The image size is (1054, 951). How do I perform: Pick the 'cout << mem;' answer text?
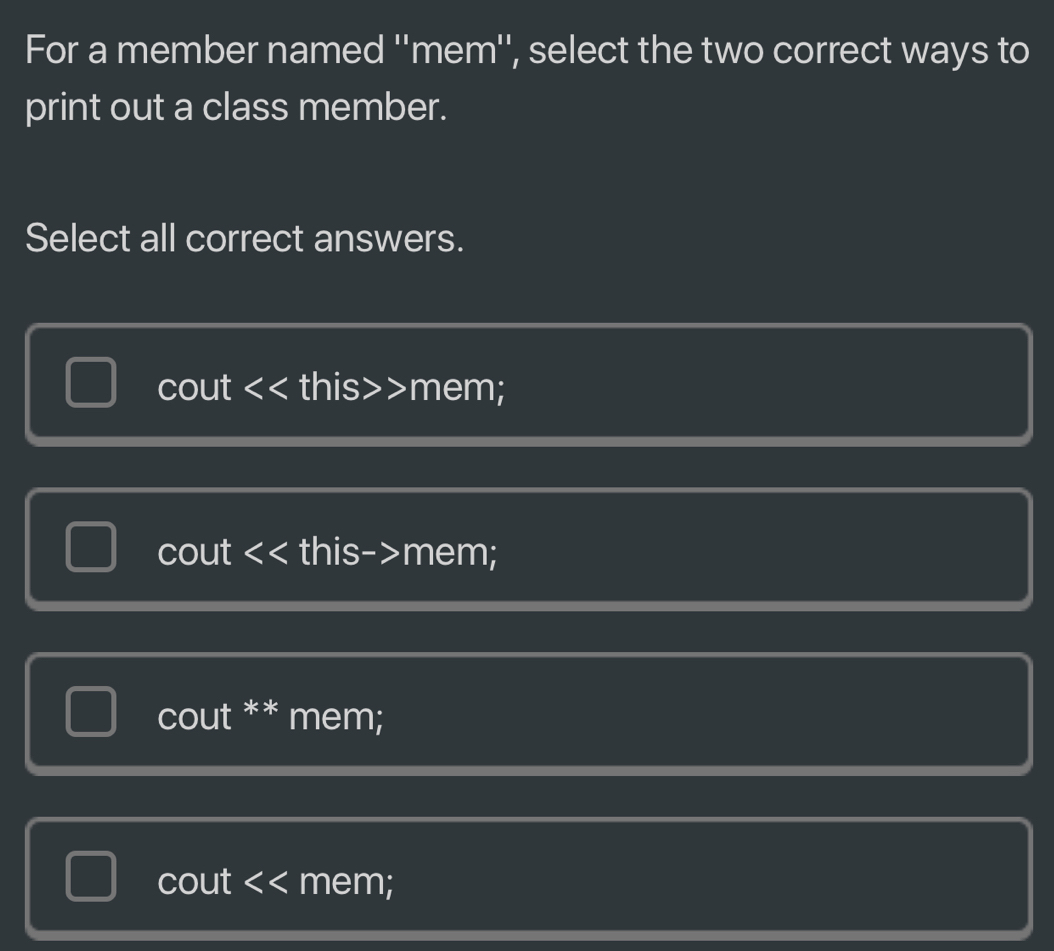point(275,881)
